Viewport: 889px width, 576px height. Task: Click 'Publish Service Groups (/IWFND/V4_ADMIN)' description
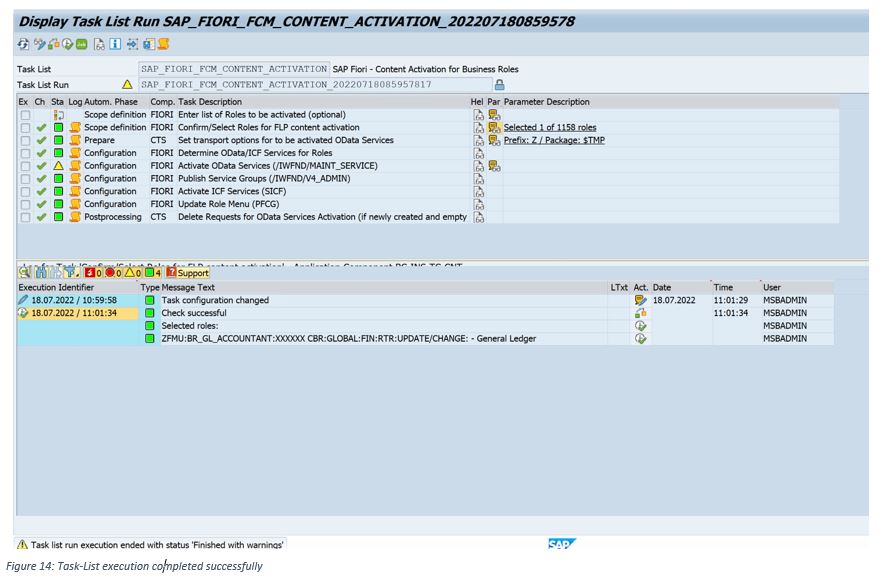tap(264, 179)
